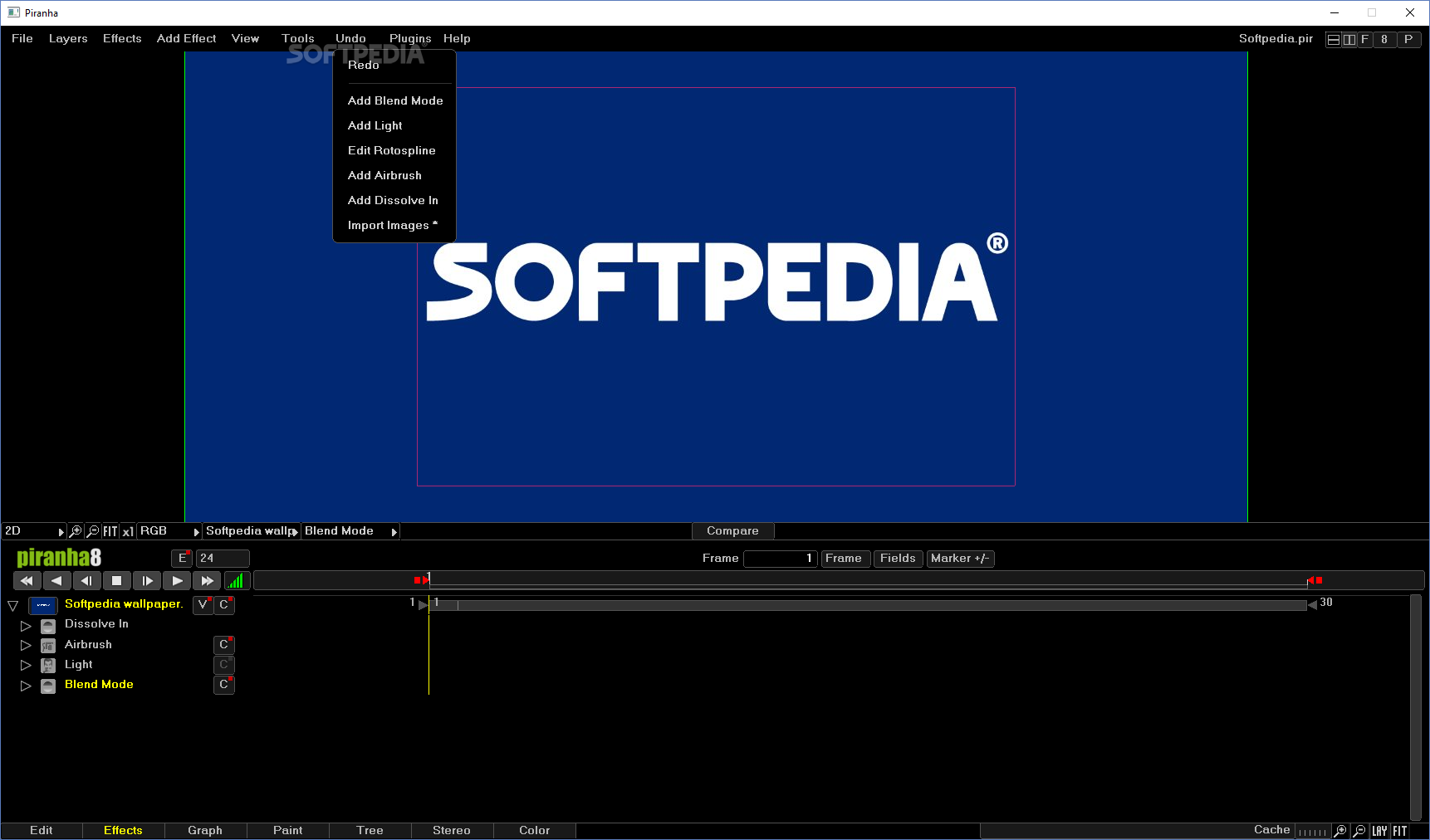
Task: Click the Dissolve In effect icon
Action: 48,626
